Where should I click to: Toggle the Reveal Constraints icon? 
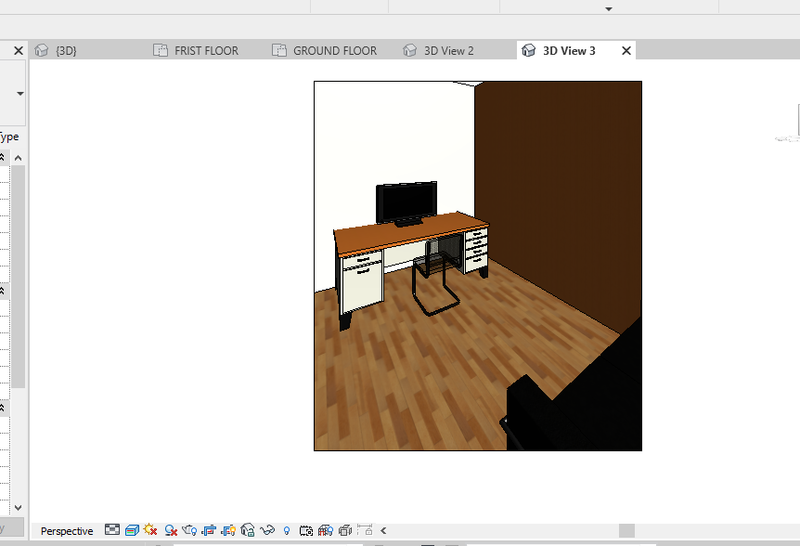[x=365, y=530]
